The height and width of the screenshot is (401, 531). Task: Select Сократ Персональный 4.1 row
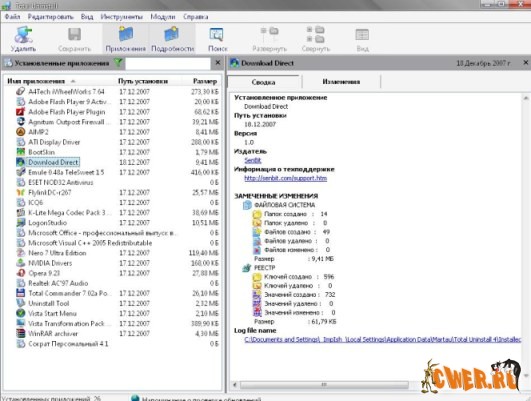[x=117, y=344]
